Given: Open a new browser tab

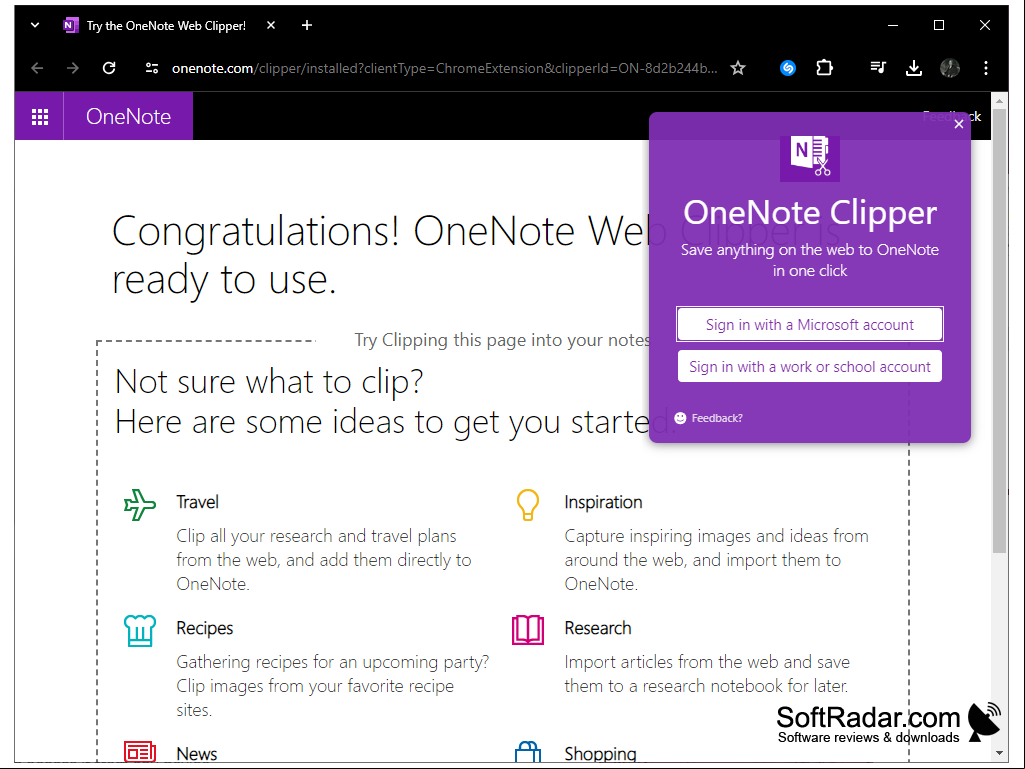Looking at the screenshot, I should (x=307, y=26).
